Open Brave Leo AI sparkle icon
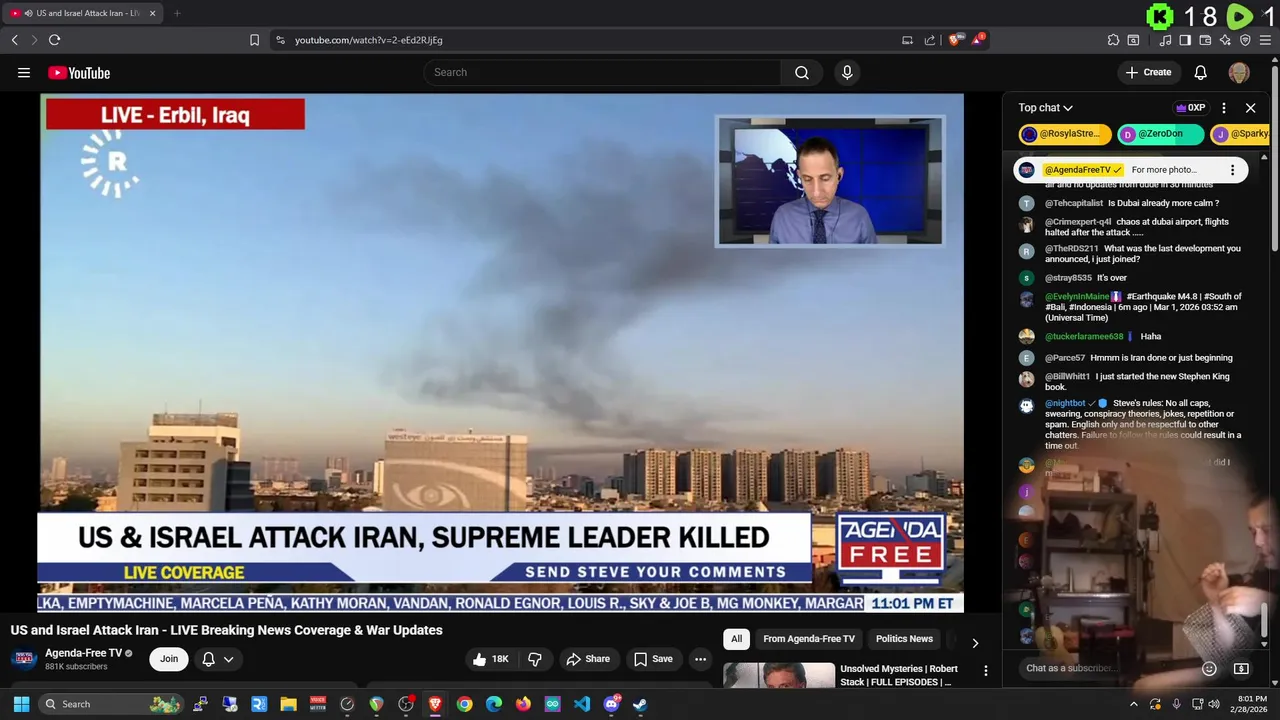Screen dimensions: 1280x720 (1225, 40)
